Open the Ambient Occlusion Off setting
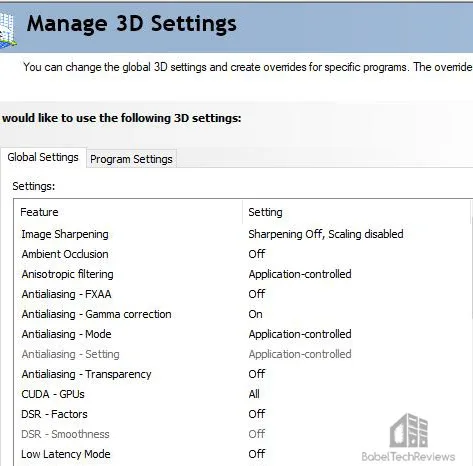473x466 pixels. (257, 254)
